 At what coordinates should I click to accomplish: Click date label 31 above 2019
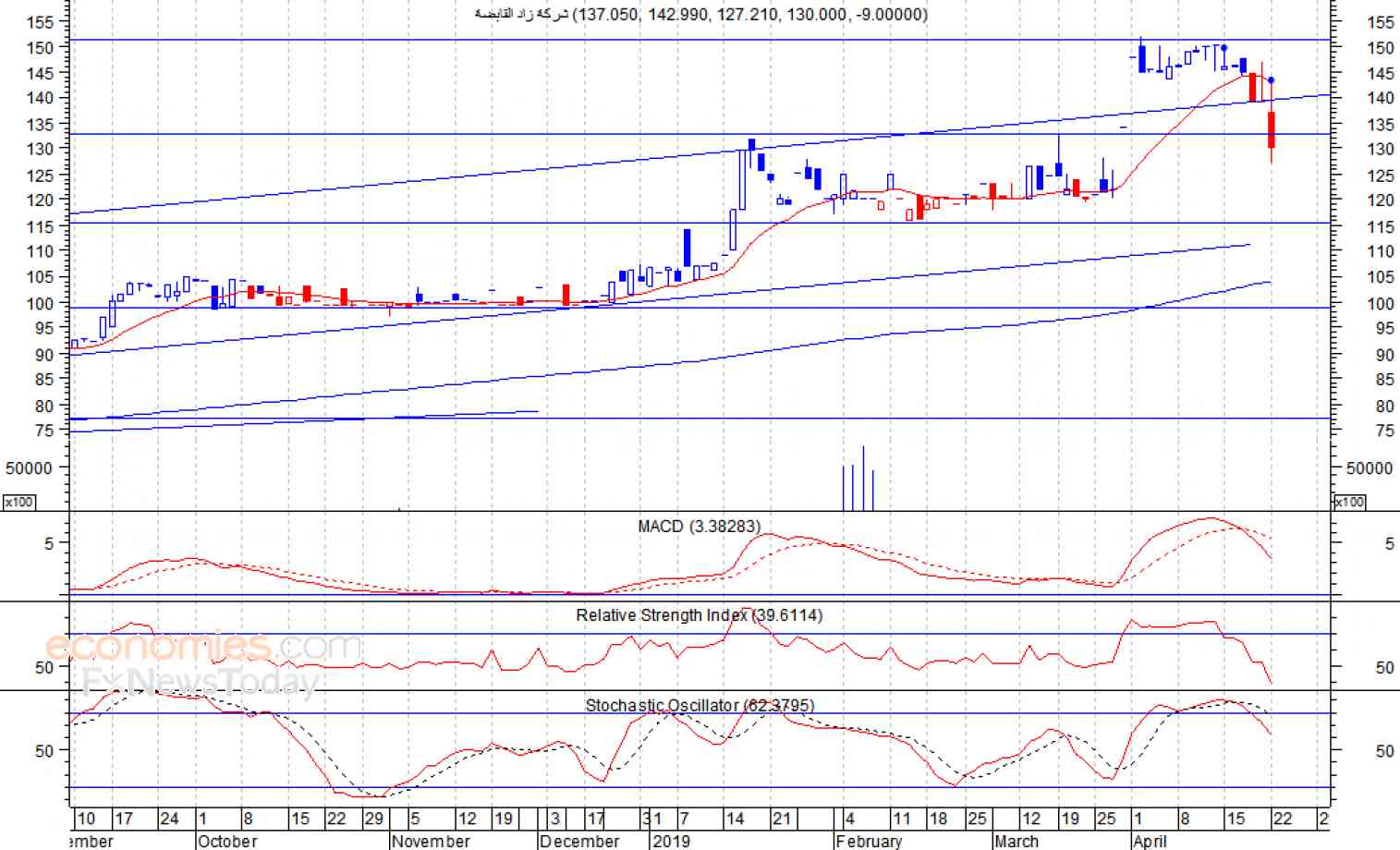[x=652, y=819]
